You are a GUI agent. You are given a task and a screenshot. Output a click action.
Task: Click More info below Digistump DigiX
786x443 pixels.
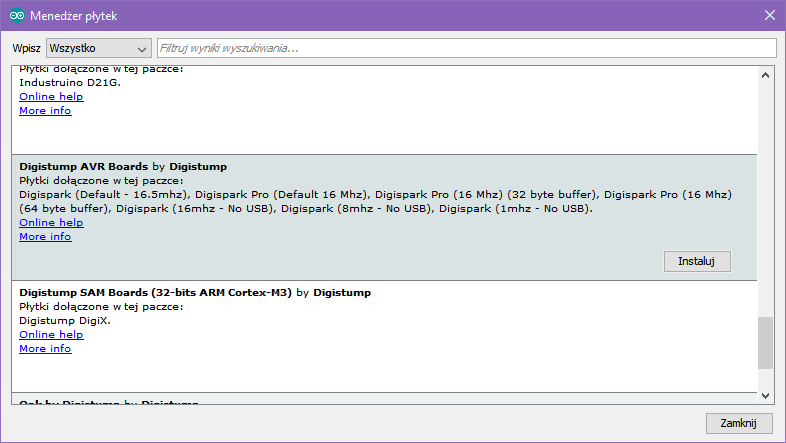tap(45, 349)
